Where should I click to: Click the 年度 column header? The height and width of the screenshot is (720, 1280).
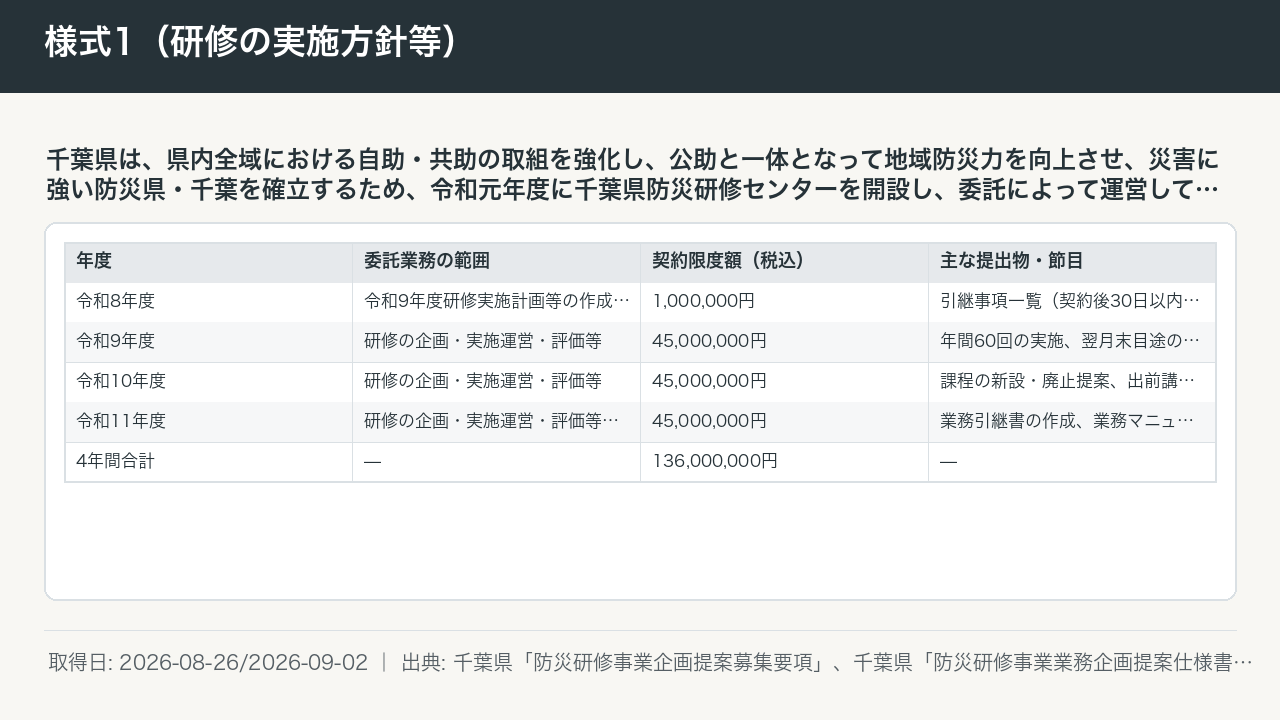coord(209,262)
